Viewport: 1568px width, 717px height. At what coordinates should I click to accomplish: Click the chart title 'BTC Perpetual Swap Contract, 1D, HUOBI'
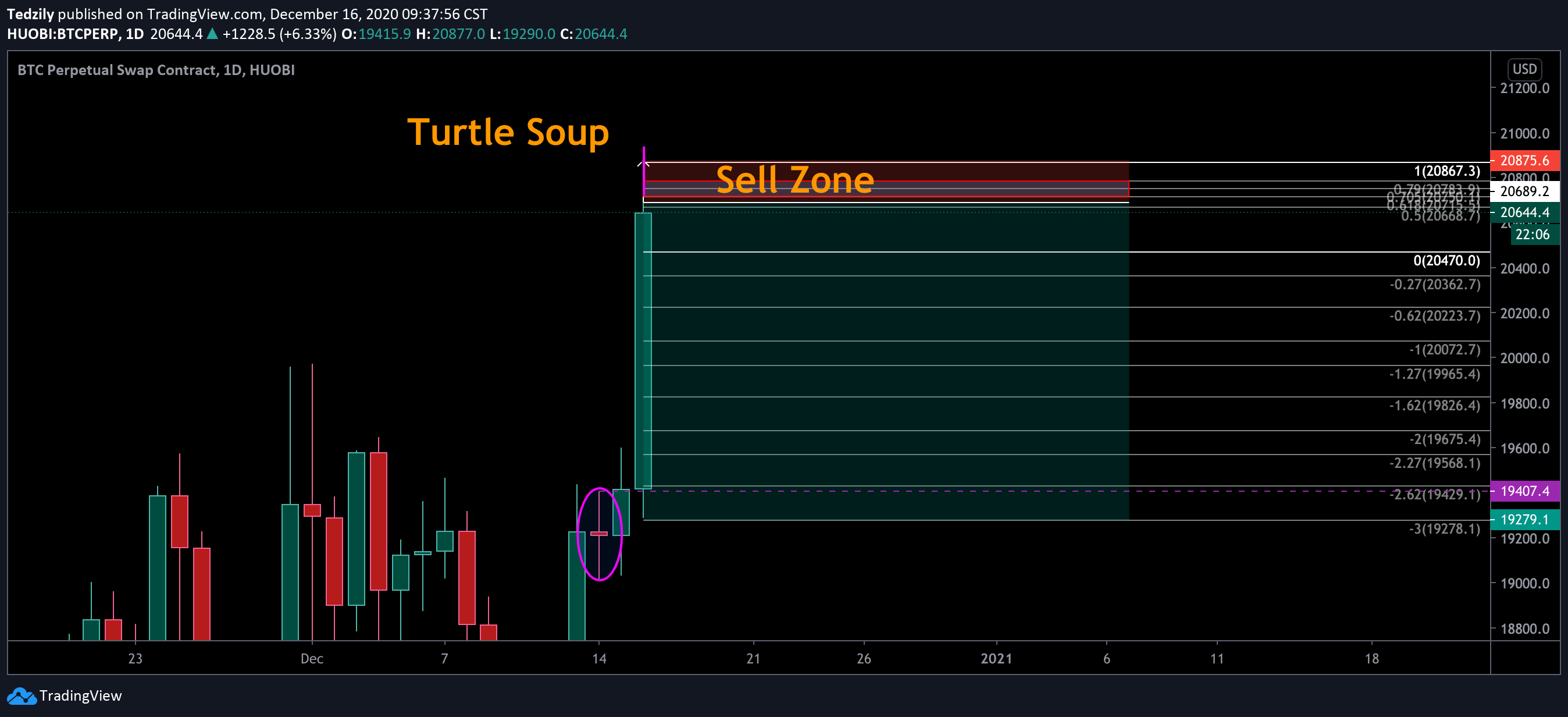coord(156,70)
